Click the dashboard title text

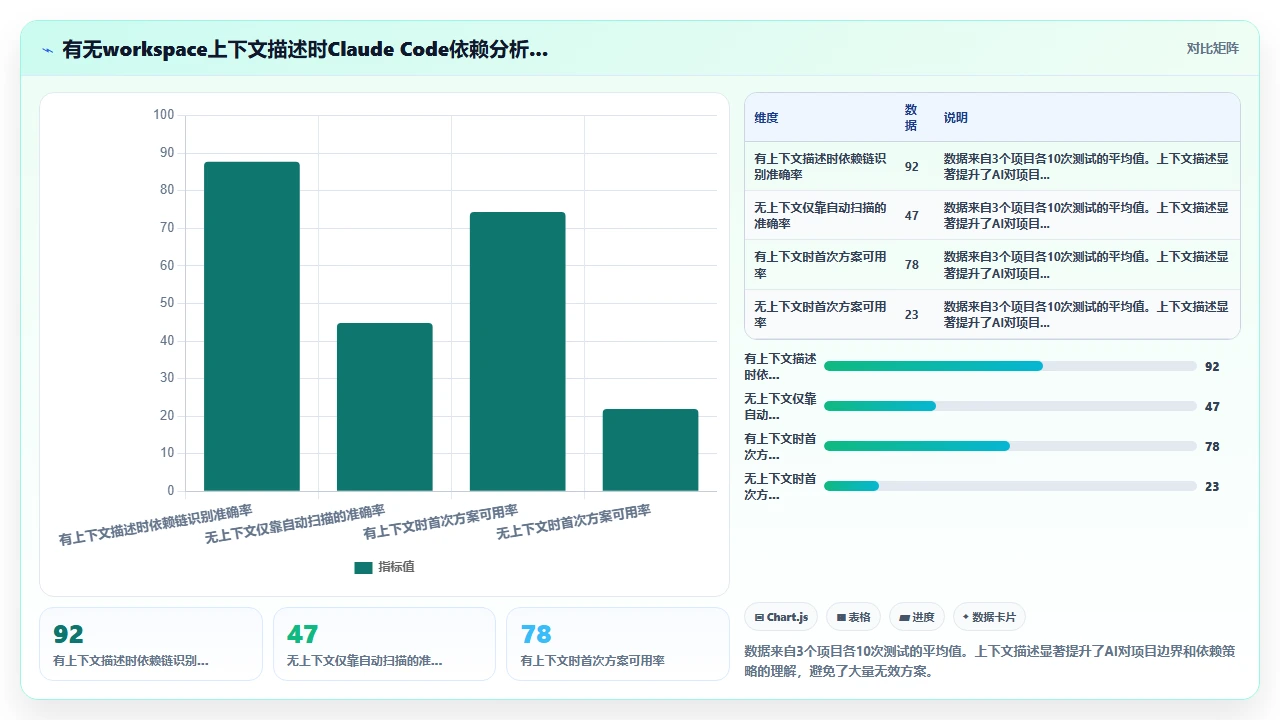305,49
